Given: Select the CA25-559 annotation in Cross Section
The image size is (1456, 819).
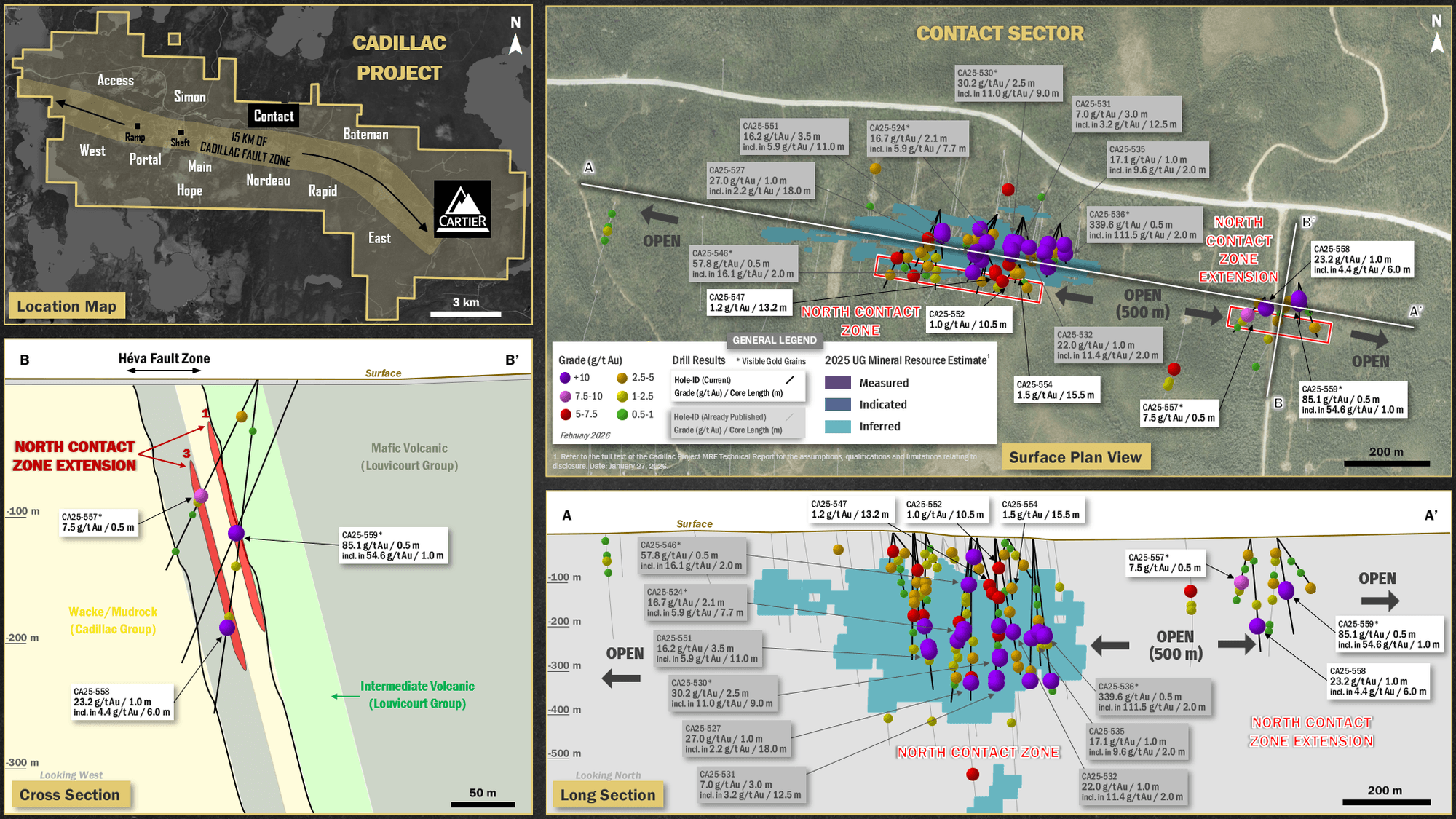Looking at the screenshot, I should (x=394, y=544).
